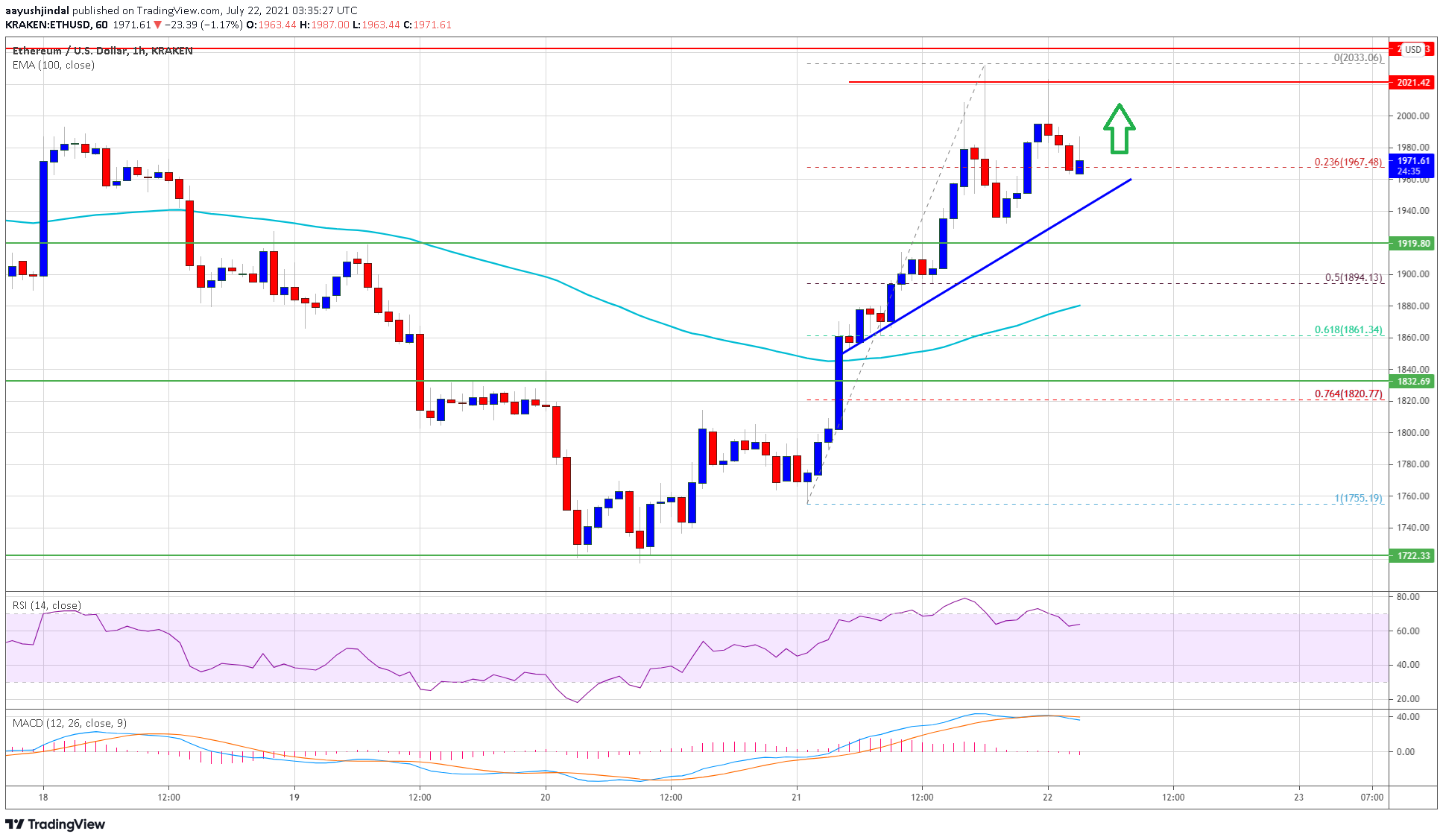Click the green support label 1919.80

pyautogui.click(x=1413, y=242)
